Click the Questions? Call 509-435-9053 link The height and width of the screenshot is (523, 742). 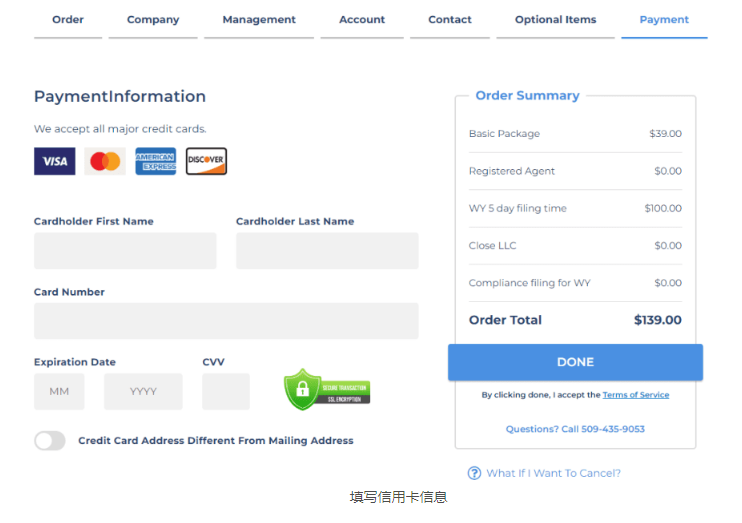575,429
